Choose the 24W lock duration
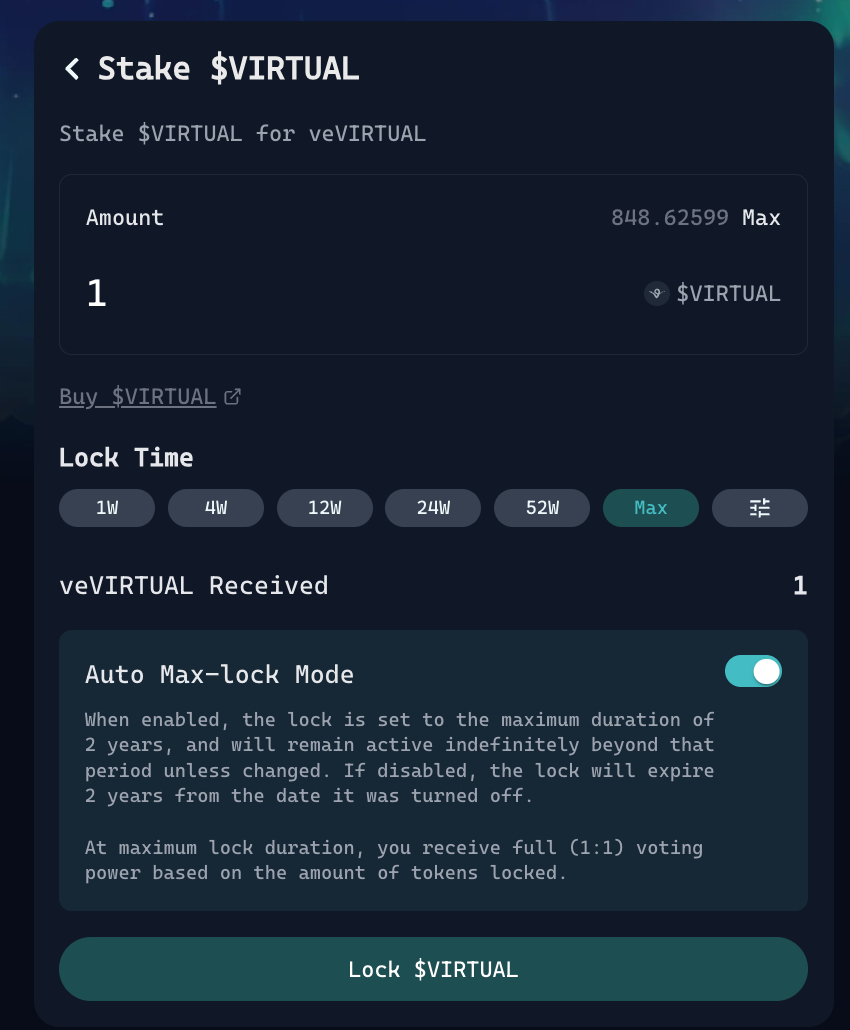The width and height of the screenshot is (850, 1030). click(433, 508)
